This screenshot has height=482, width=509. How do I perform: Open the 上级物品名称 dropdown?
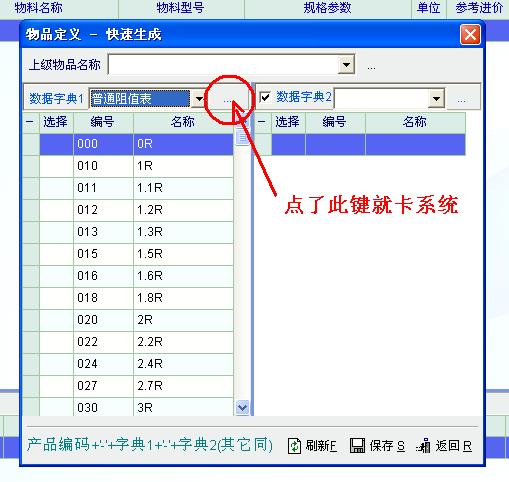coord(346,64)
